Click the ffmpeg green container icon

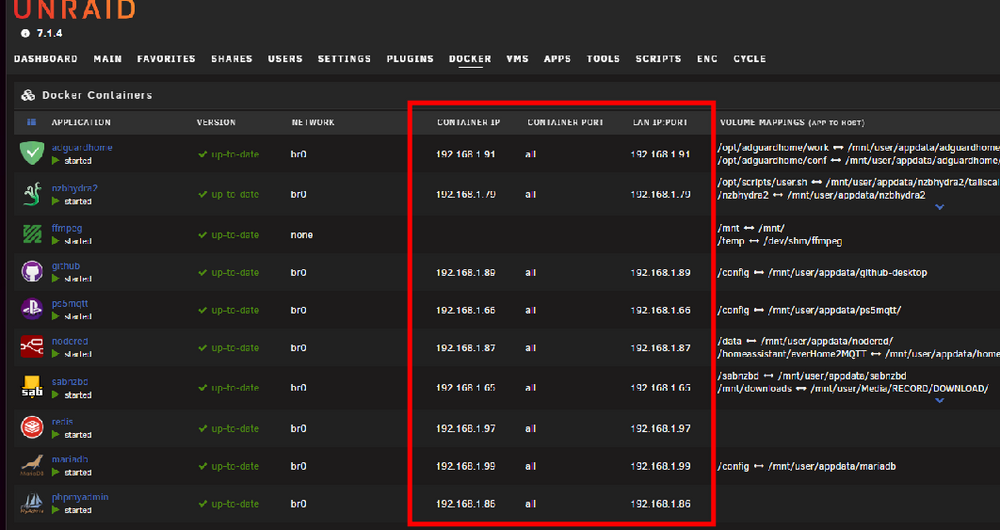pos(32,234)
